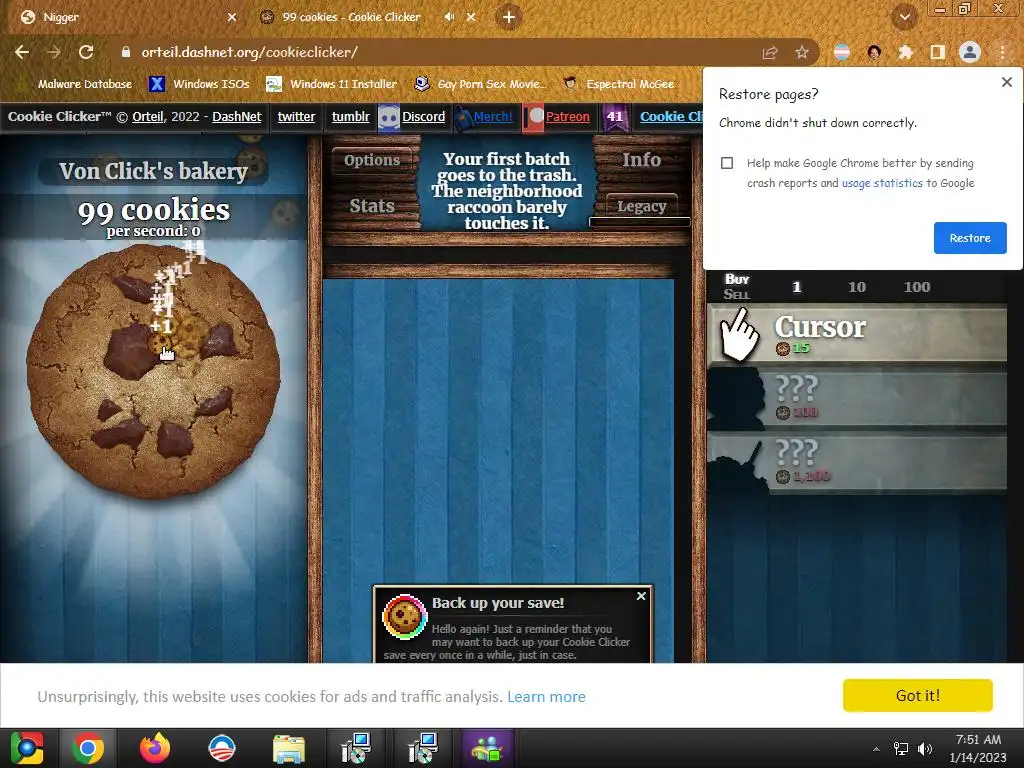The width and height of the screenshot is (1024, 768).
Task: Close the Cookie Clicker browser tab
Action: 471,17
